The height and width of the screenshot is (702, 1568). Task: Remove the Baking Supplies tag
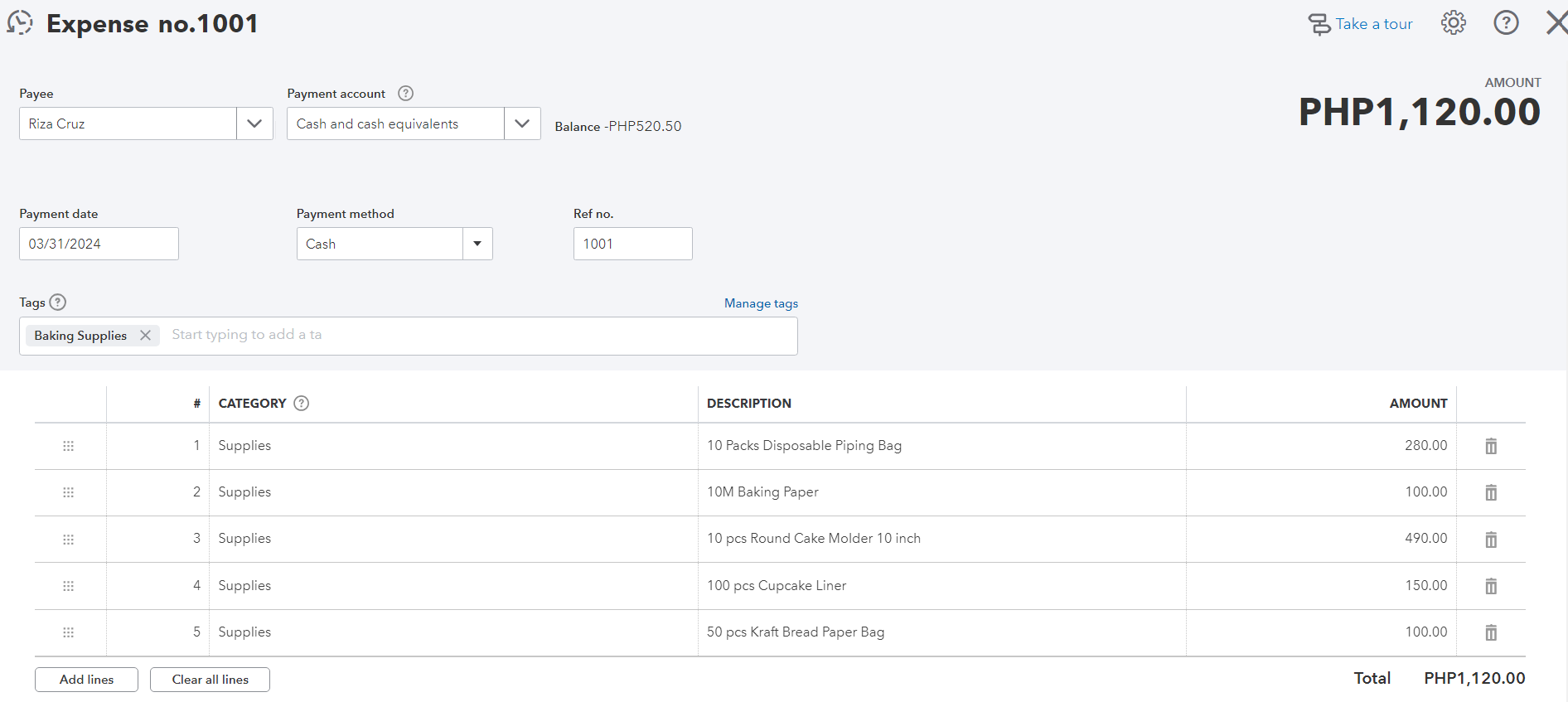point(146,336)
